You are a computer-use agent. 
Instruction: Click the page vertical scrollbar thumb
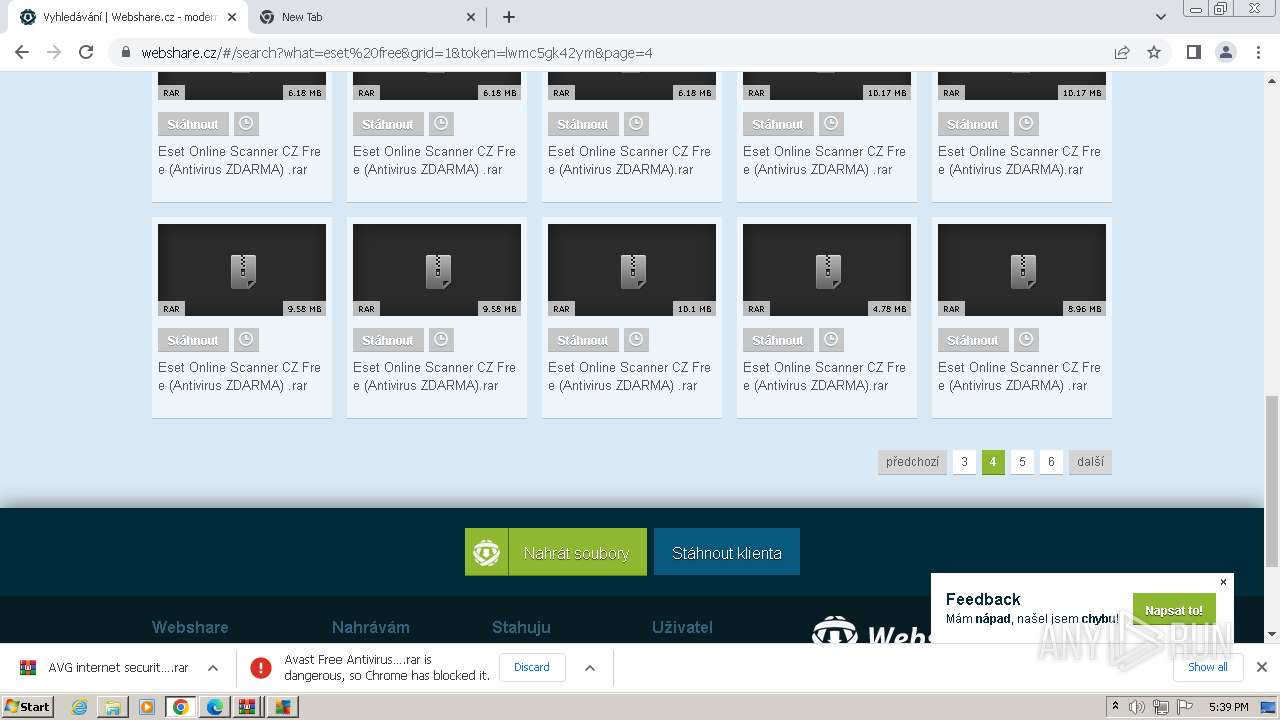pos(1272,480)
